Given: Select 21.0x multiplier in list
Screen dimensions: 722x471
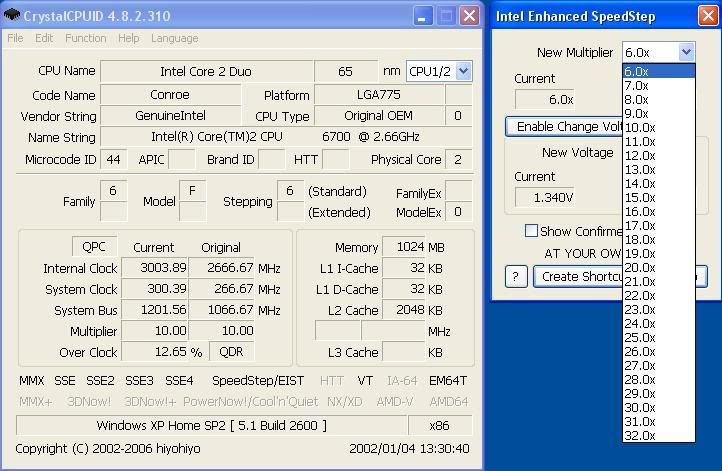Looking at the screenshot, I should [x=658, y=281].
